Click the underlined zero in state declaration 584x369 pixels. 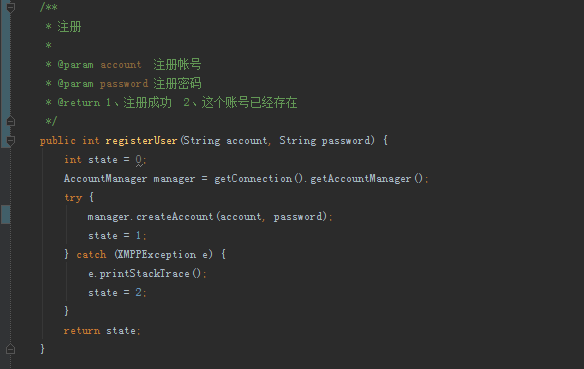coord(139,160)
